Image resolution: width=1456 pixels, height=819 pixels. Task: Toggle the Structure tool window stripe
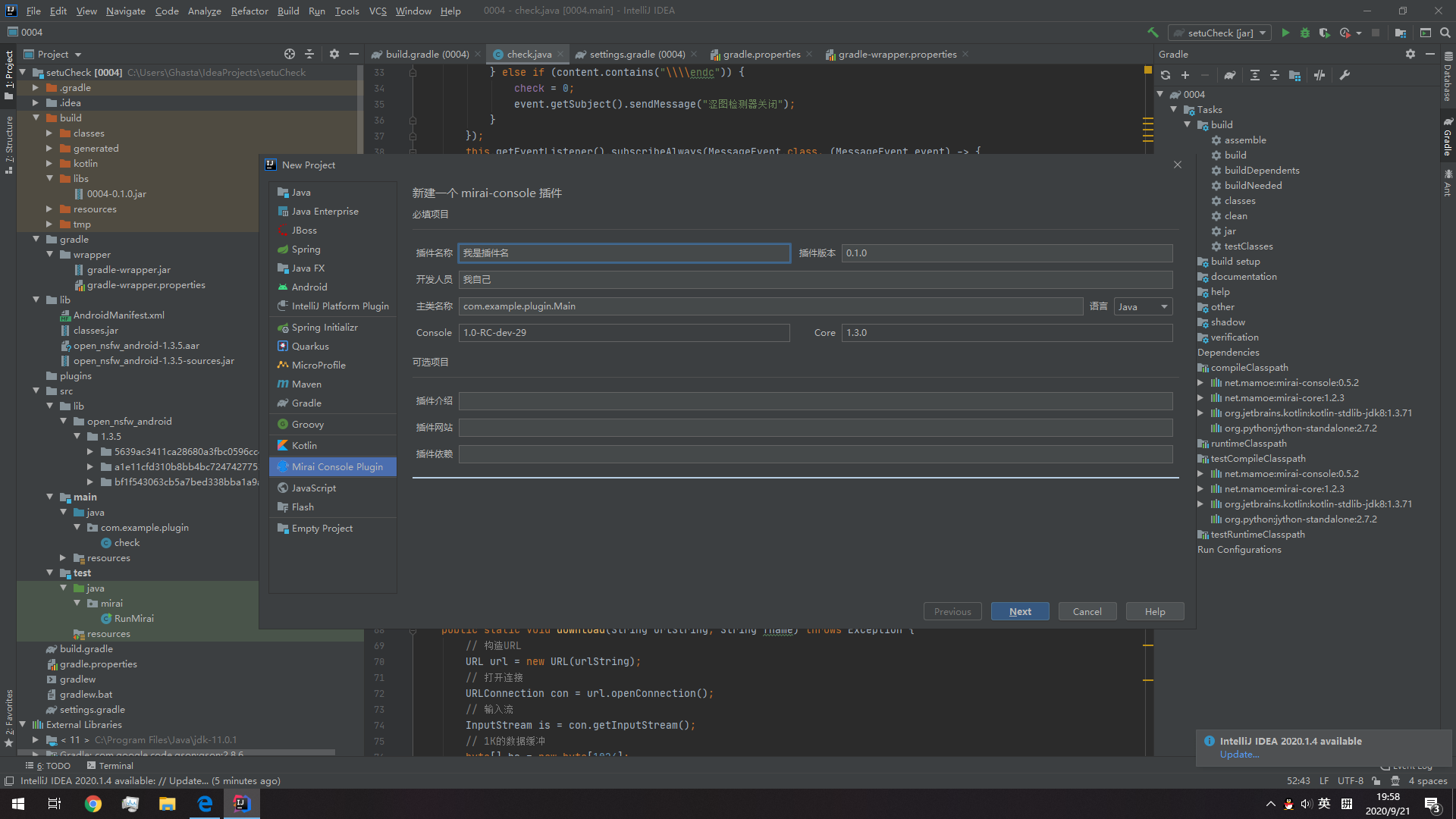(x=9, y=144)
